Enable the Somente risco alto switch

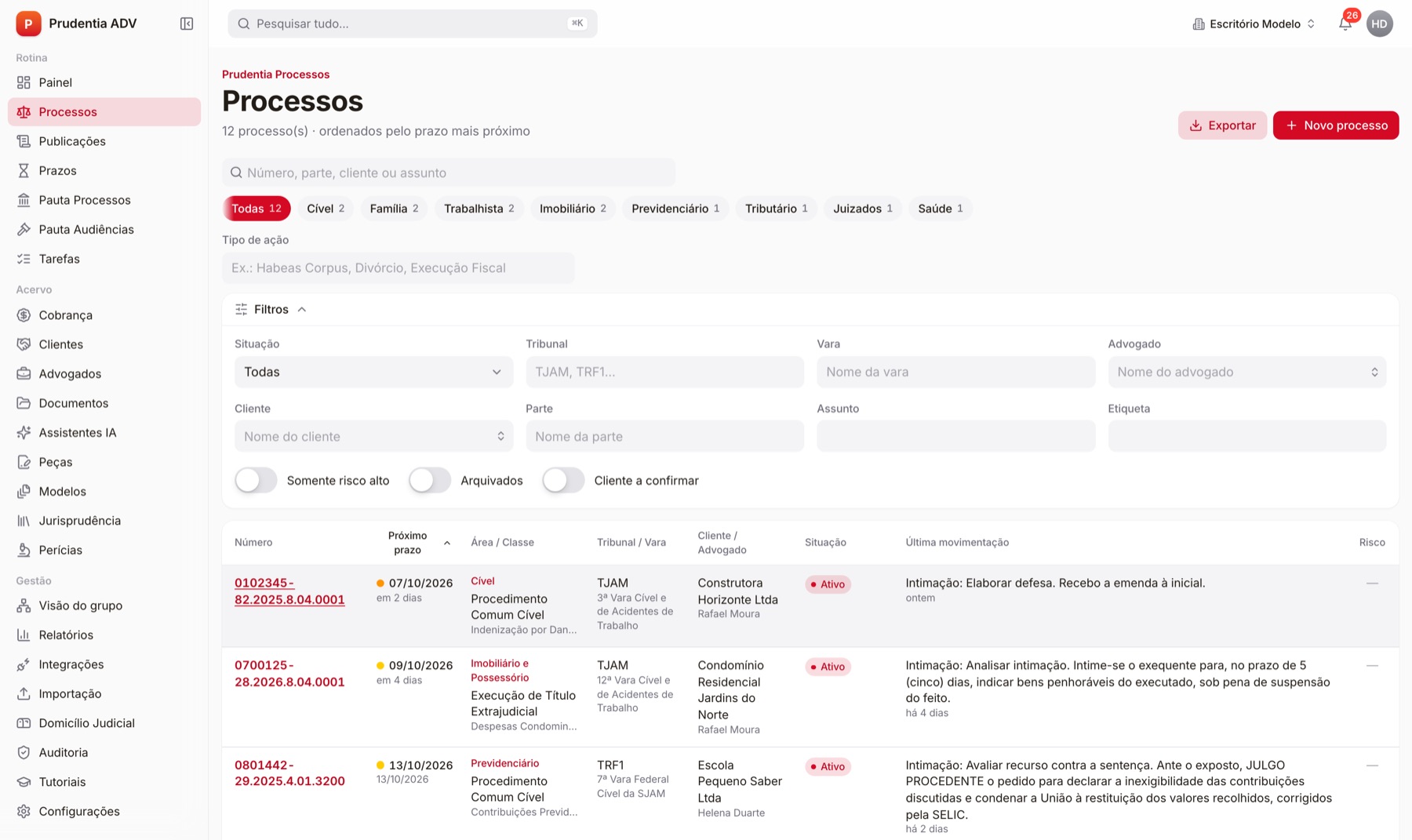point(256,480)
